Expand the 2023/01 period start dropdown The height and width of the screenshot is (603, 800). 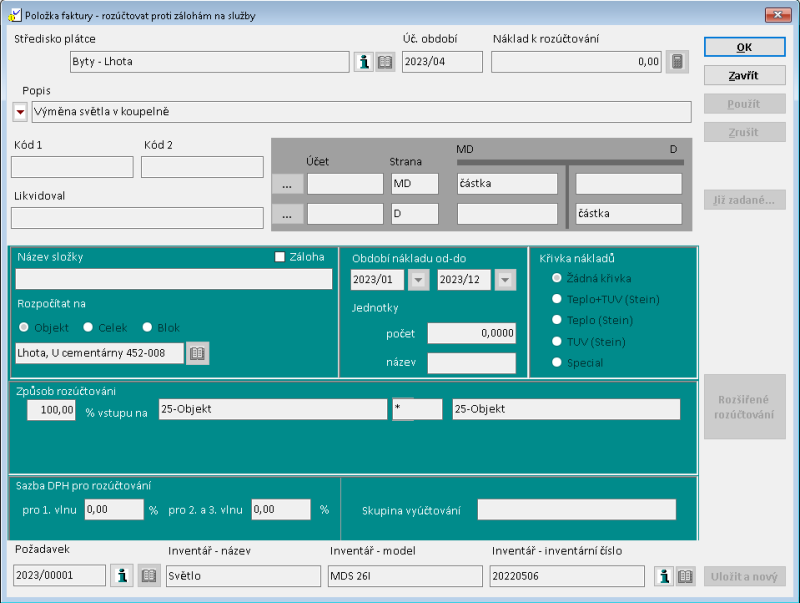click(418, 280)
